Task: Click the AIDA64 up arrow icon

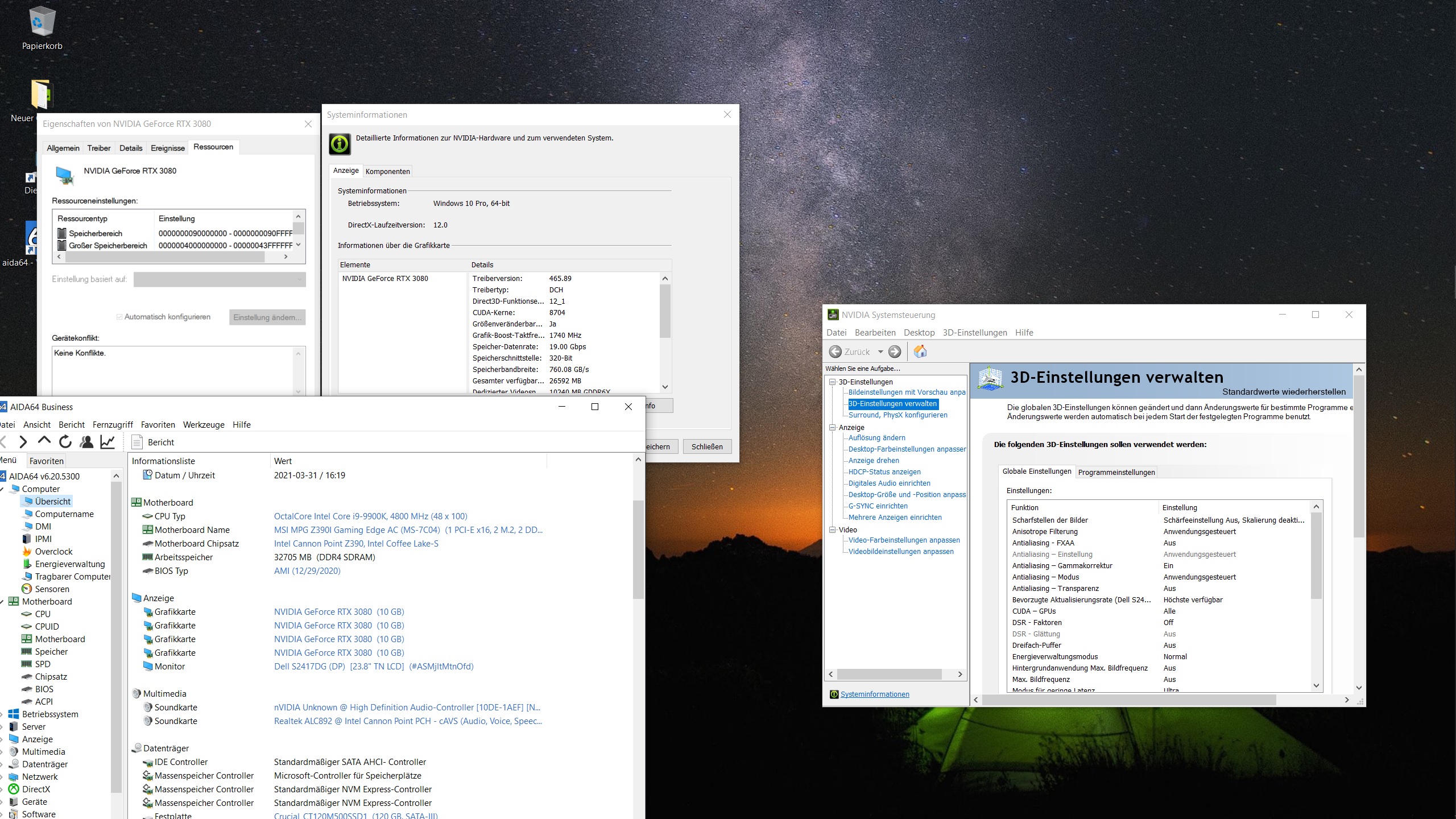Action: pyautogui.click(x=44, y=441)
